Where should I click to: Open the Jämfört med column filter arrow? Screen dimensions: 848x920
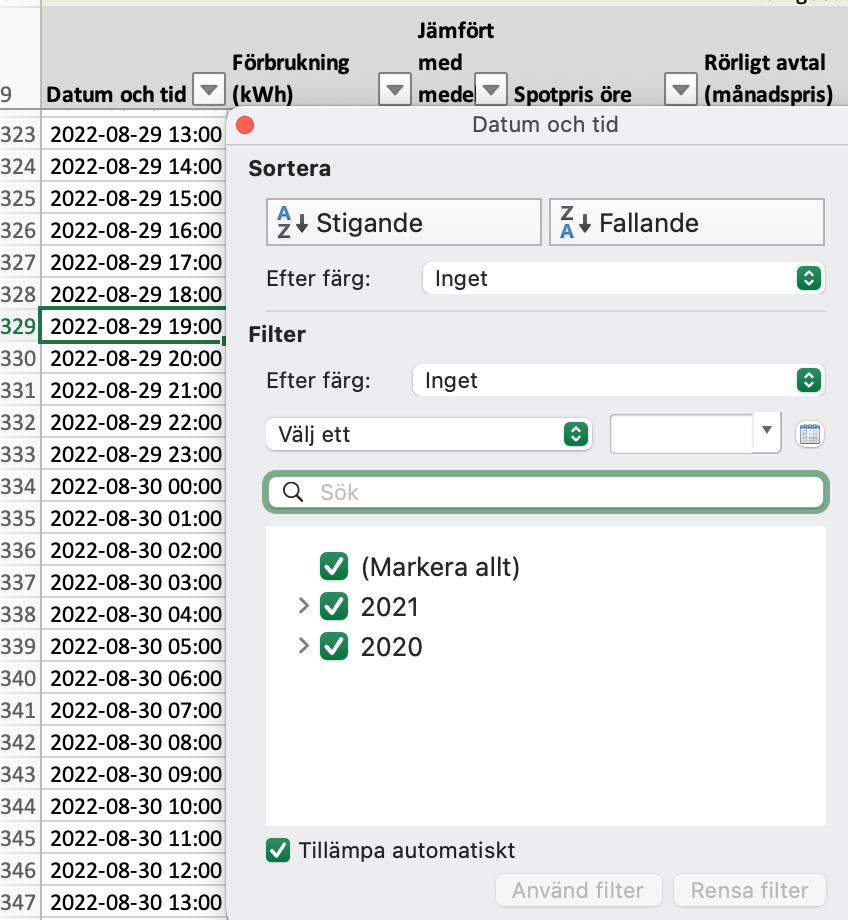tap(491, 89)
